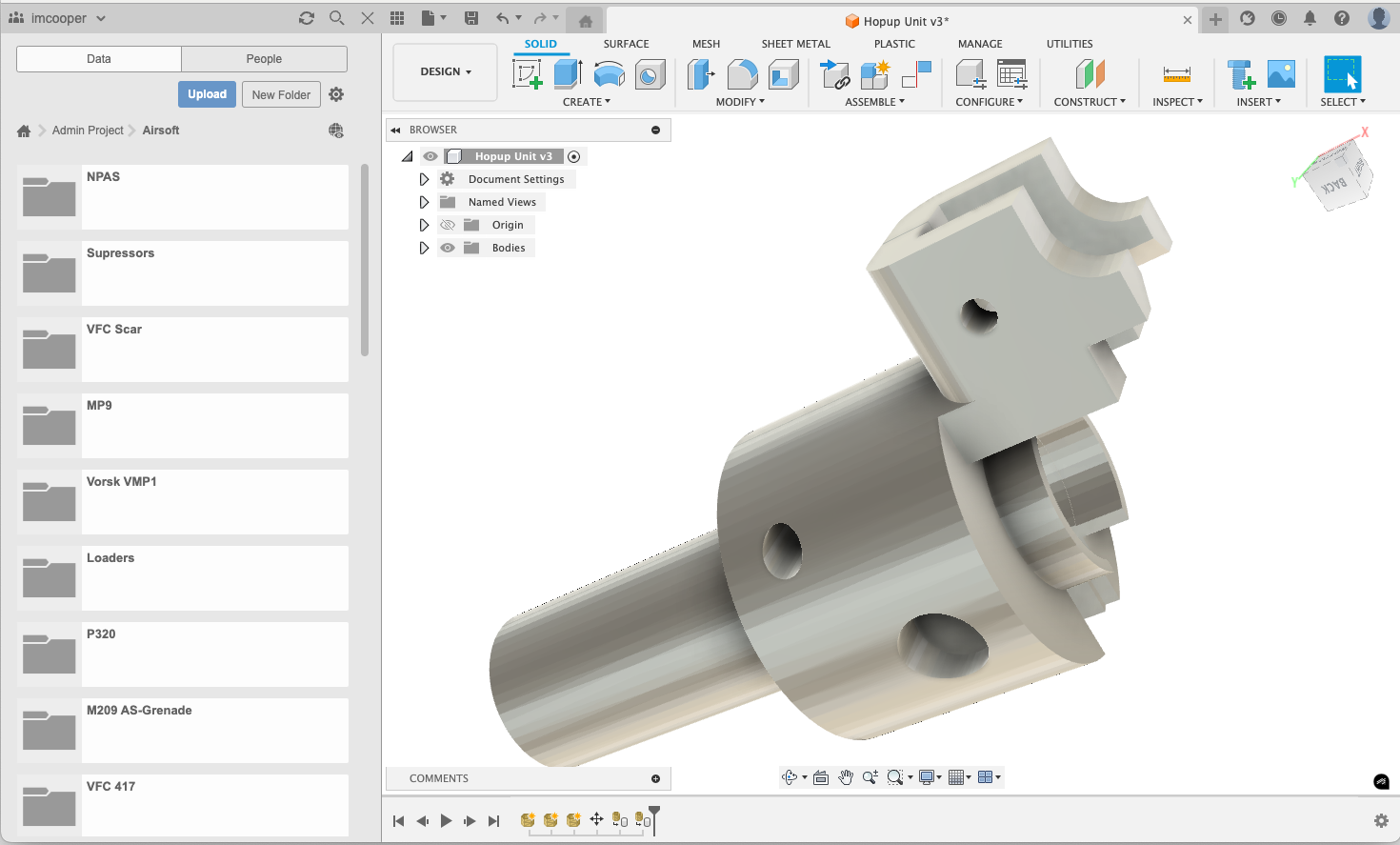This screenshot has width=1400, height=845.
Task: Open the CREATE dropdown menu
Action: tap(587, 102)
